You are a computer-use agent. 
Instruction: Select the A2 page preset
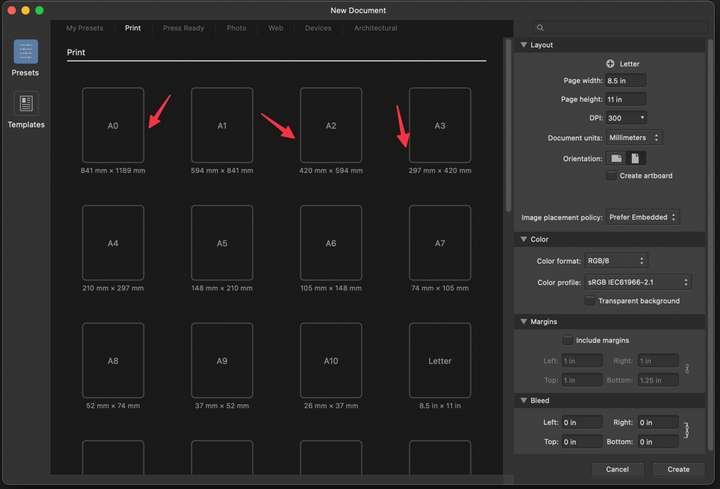(331, 125)
